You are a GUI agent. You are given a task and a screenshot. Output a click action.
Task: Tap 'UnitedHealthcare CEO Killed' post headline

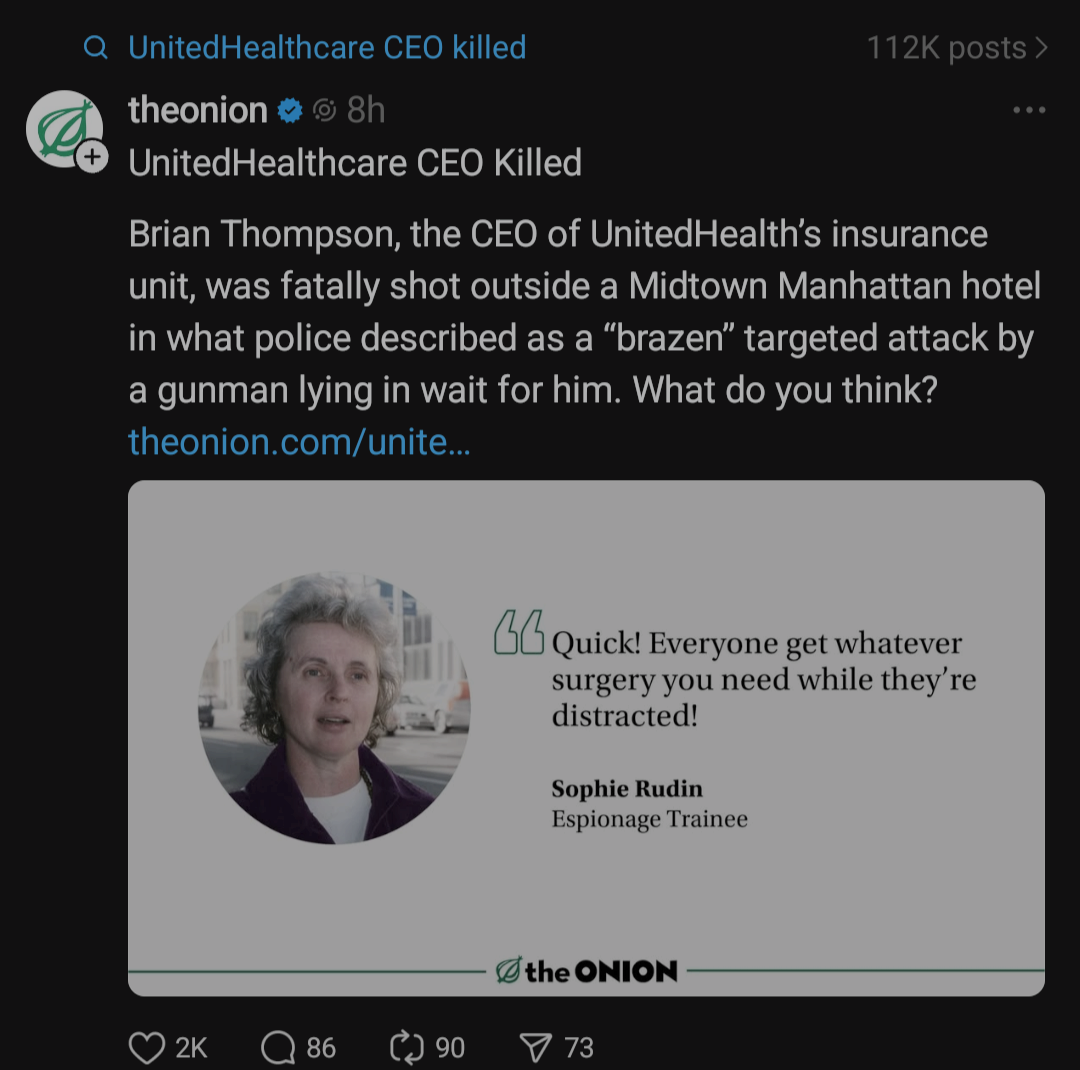click(355, 163)
